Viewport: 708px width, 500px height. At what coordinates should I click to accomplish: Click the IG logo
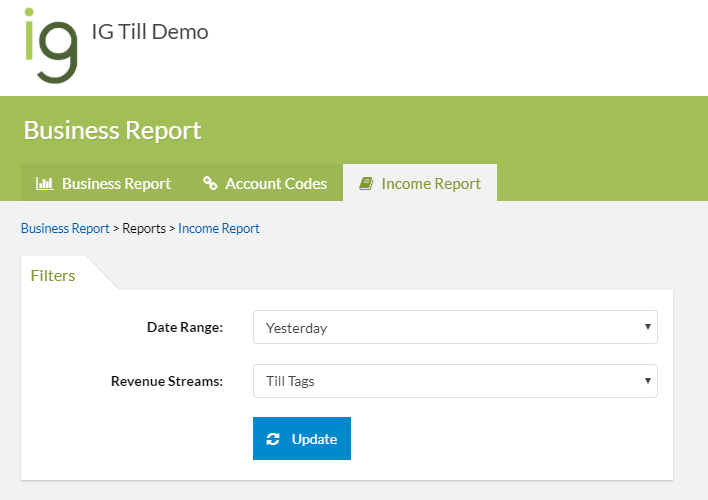tap(50, 45)
